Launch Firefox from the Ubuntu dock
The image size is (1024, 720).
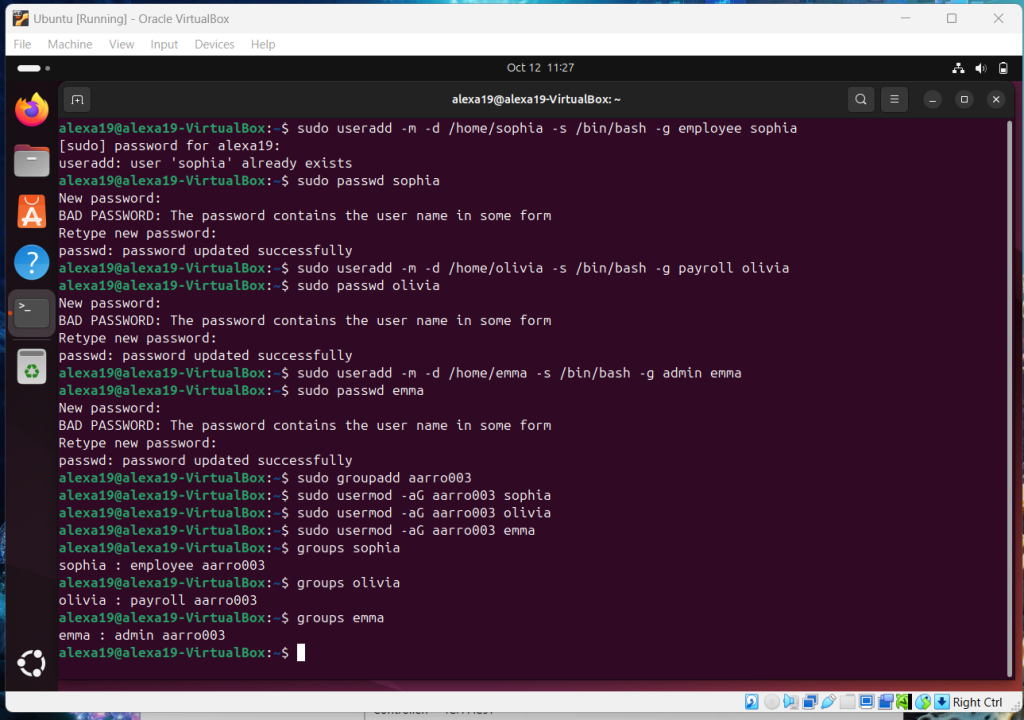pos(32,110)
